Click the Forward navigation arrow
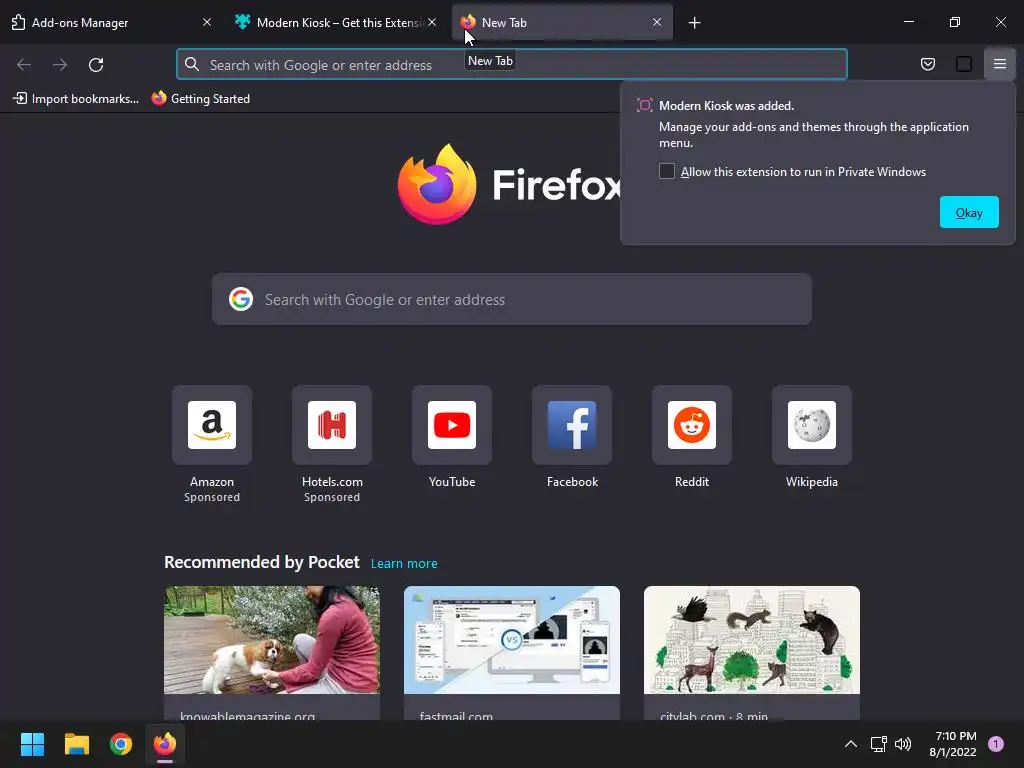 point(60,65)
